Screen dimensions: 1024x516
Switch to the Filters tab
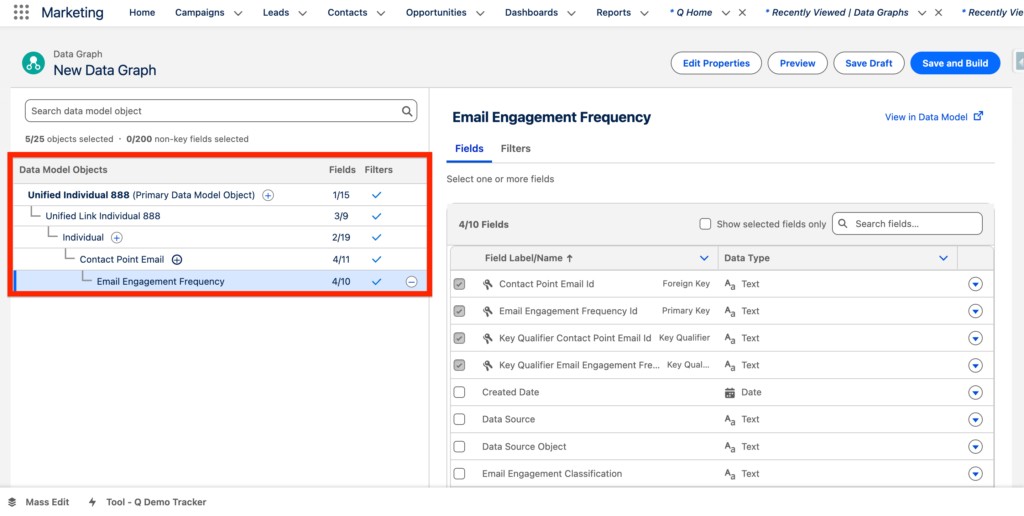pyautogui.click(x=515, y=149)
